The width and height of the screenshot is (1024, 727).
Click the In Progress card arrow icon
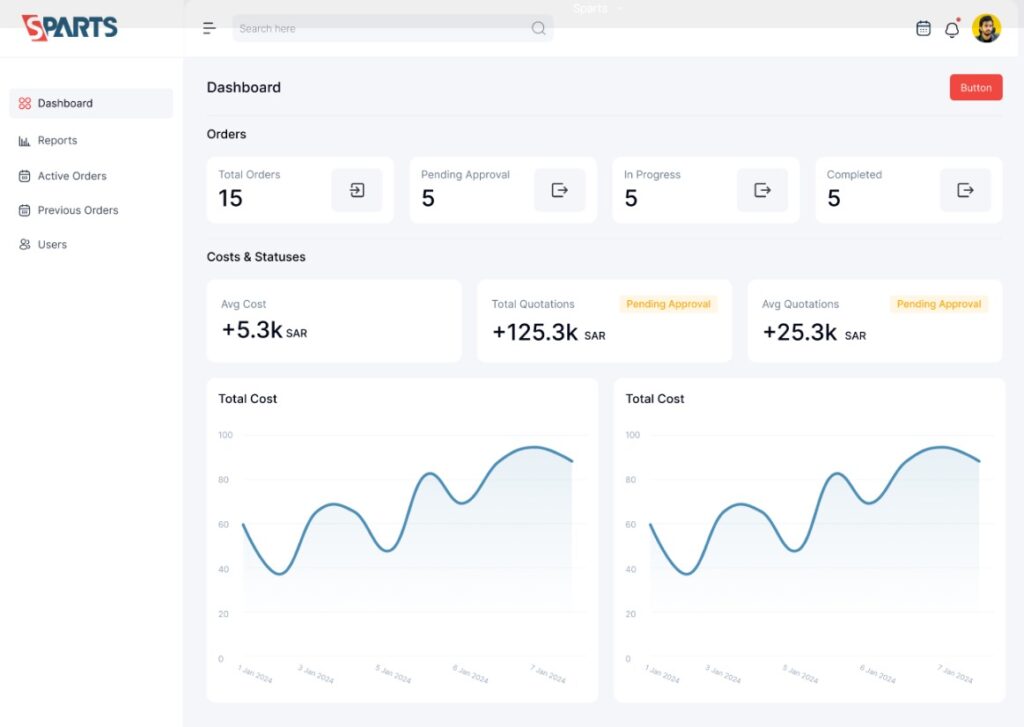(763, 190)
